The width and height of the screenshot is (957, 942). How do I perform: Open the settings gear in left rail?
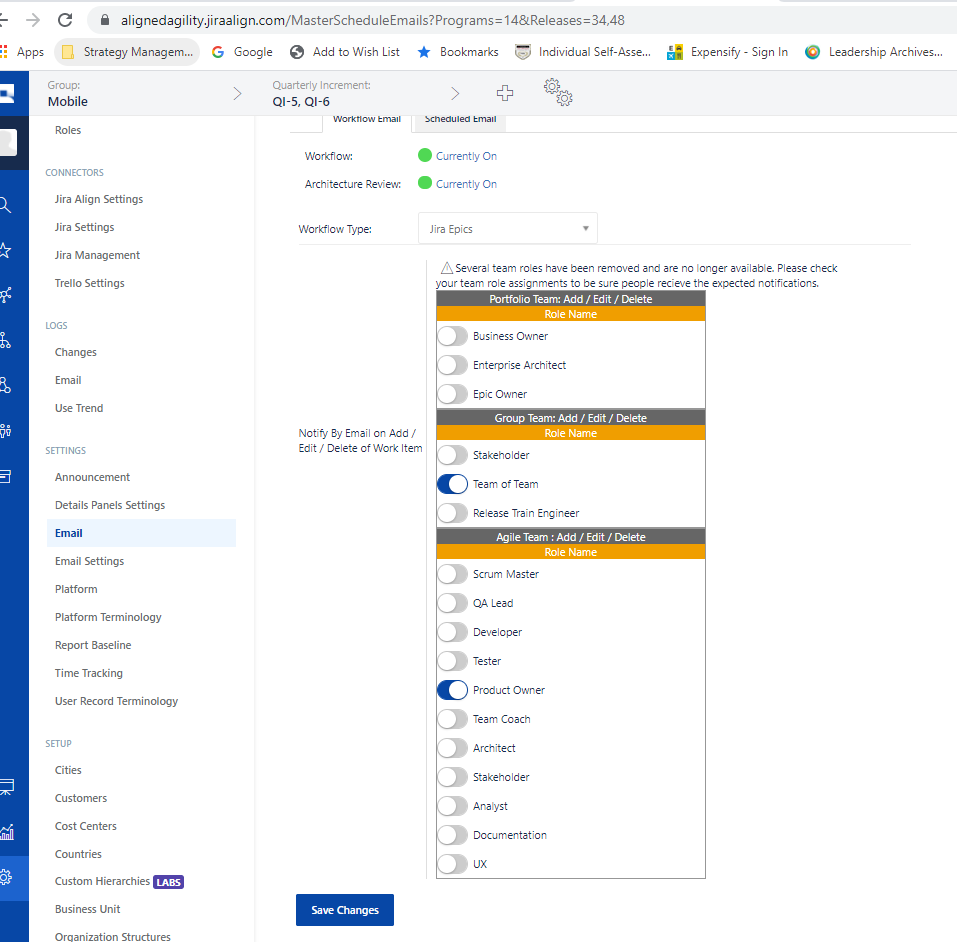5,878
